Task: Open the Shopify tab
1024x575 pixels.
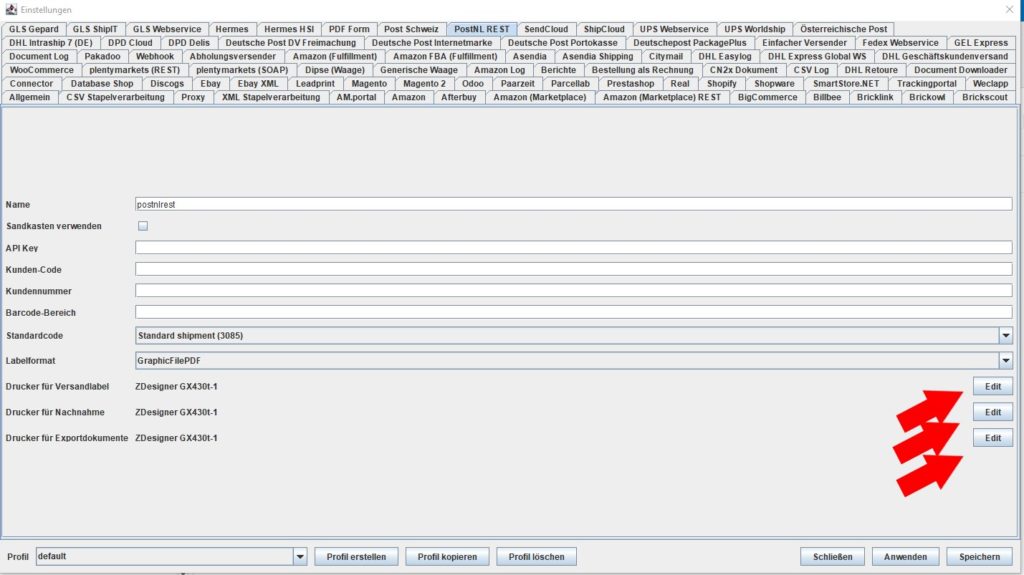Action: [722, 84]
